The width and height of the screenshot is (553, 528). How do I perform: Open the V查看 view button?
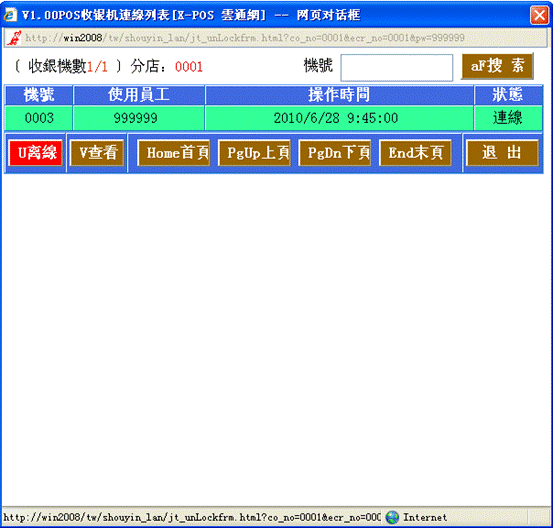click(x=97, y=153)
